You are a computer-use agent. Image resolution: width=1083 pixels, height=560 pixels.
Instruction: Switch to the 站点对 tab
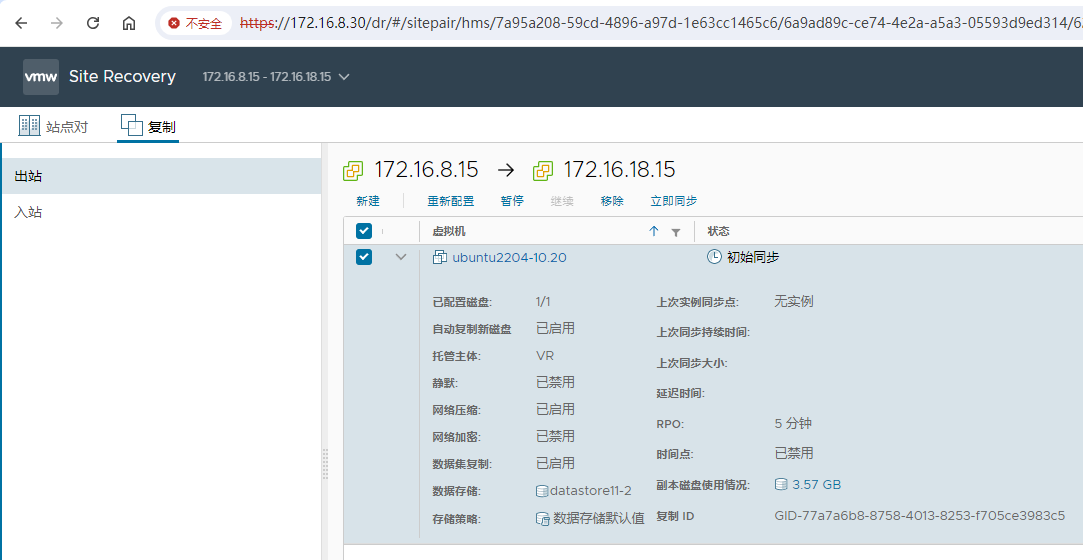click(x=54, y=126)
